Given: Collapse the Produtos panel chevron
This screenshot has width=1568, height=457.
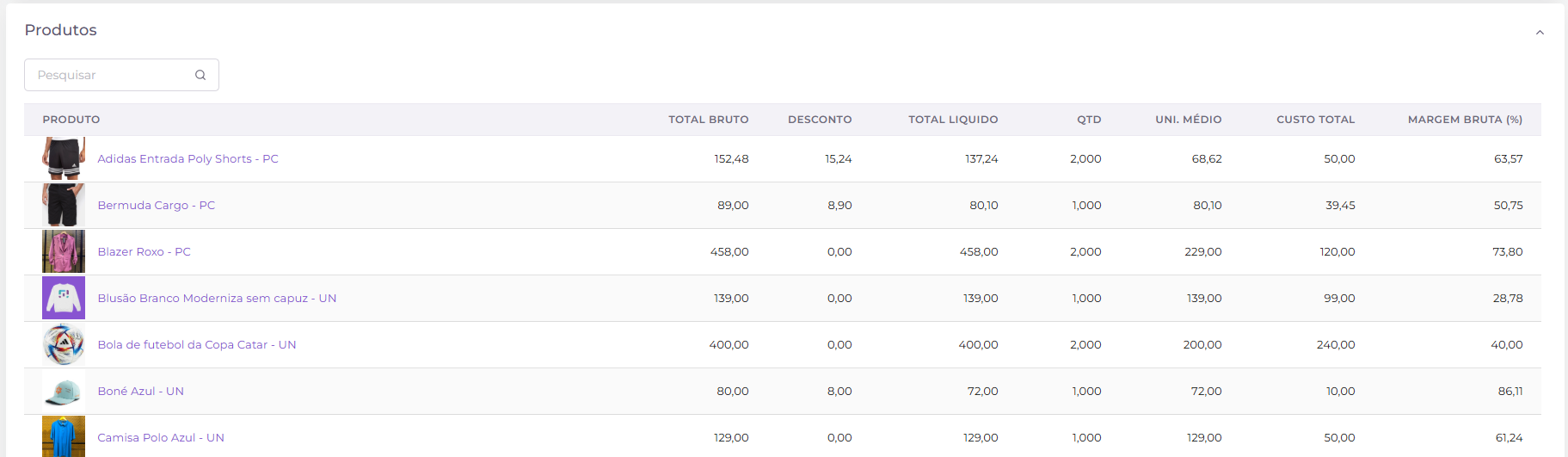Looking at the screenshot, I should coord(1540,33).
